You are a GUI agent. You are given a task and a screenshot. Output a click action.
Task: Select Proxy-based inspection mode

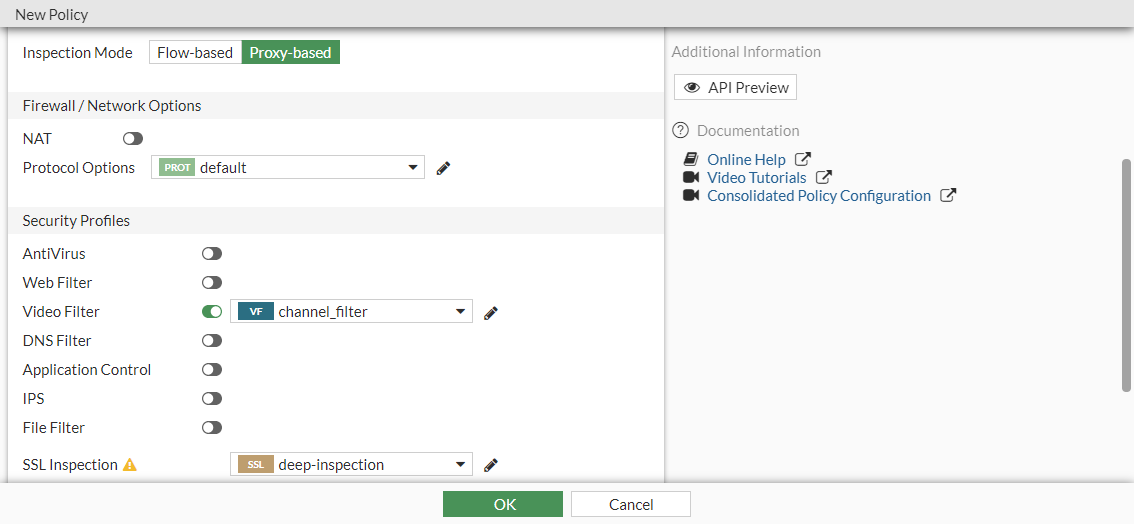290,53
